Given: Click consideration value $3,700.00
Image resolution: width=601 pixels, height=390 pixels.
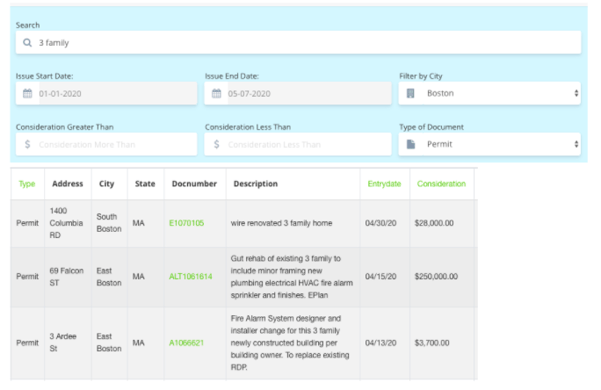Looking at the screenshot, I should click(432, 343).
